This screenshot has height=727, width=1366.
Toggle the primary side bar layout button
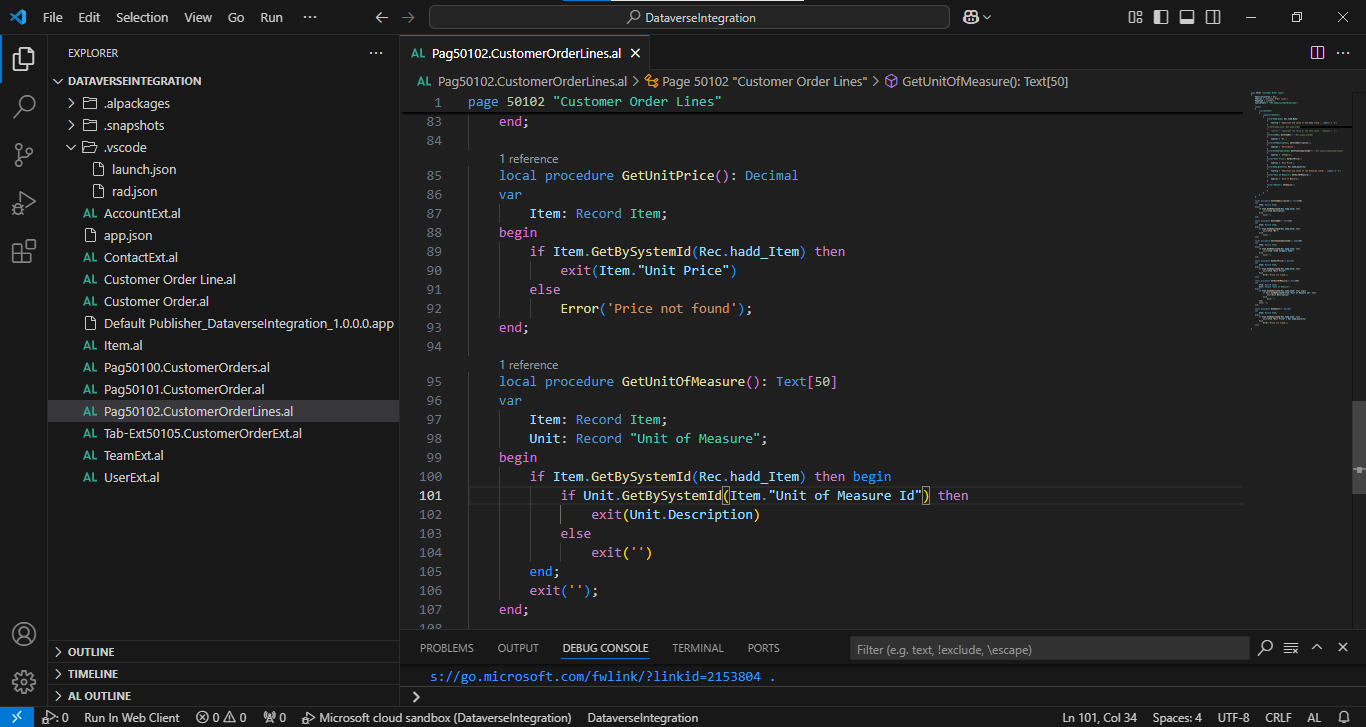1161,17
